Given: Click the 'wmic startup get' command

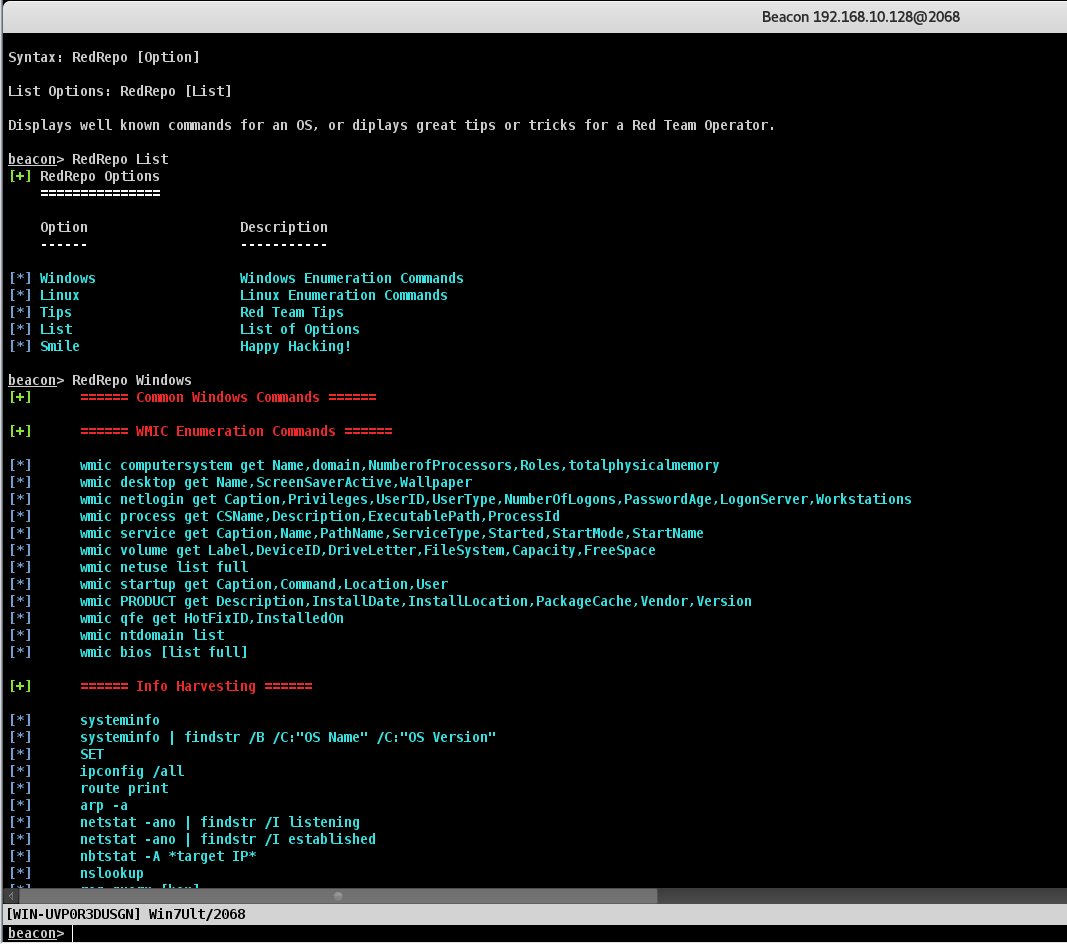Looking at the screenshot, I should (x=264, y=585).
